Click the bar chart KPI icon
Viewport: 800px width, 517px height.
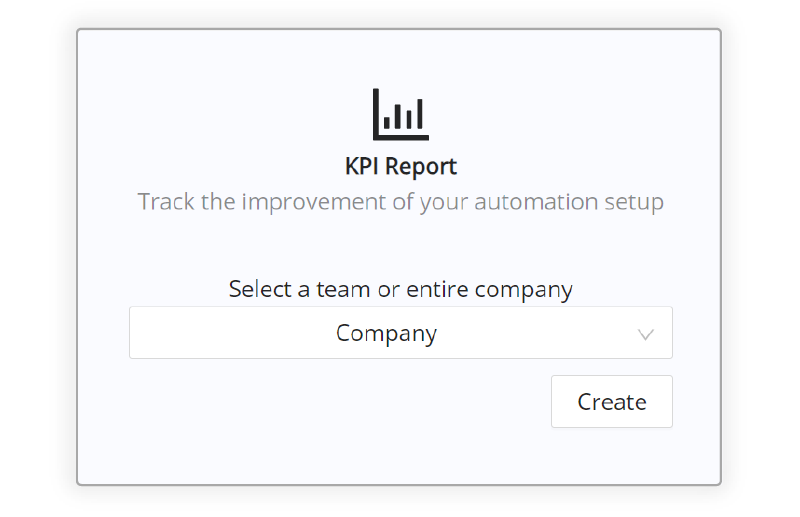(x=401, y=114)
